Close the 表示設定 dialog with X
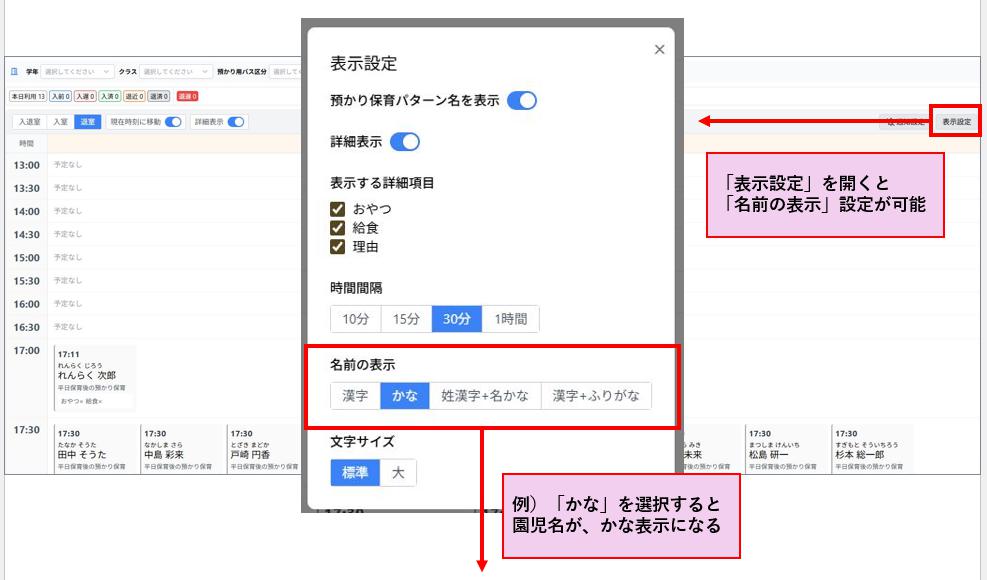Screen dimensions: 987x580 [659, 50]
